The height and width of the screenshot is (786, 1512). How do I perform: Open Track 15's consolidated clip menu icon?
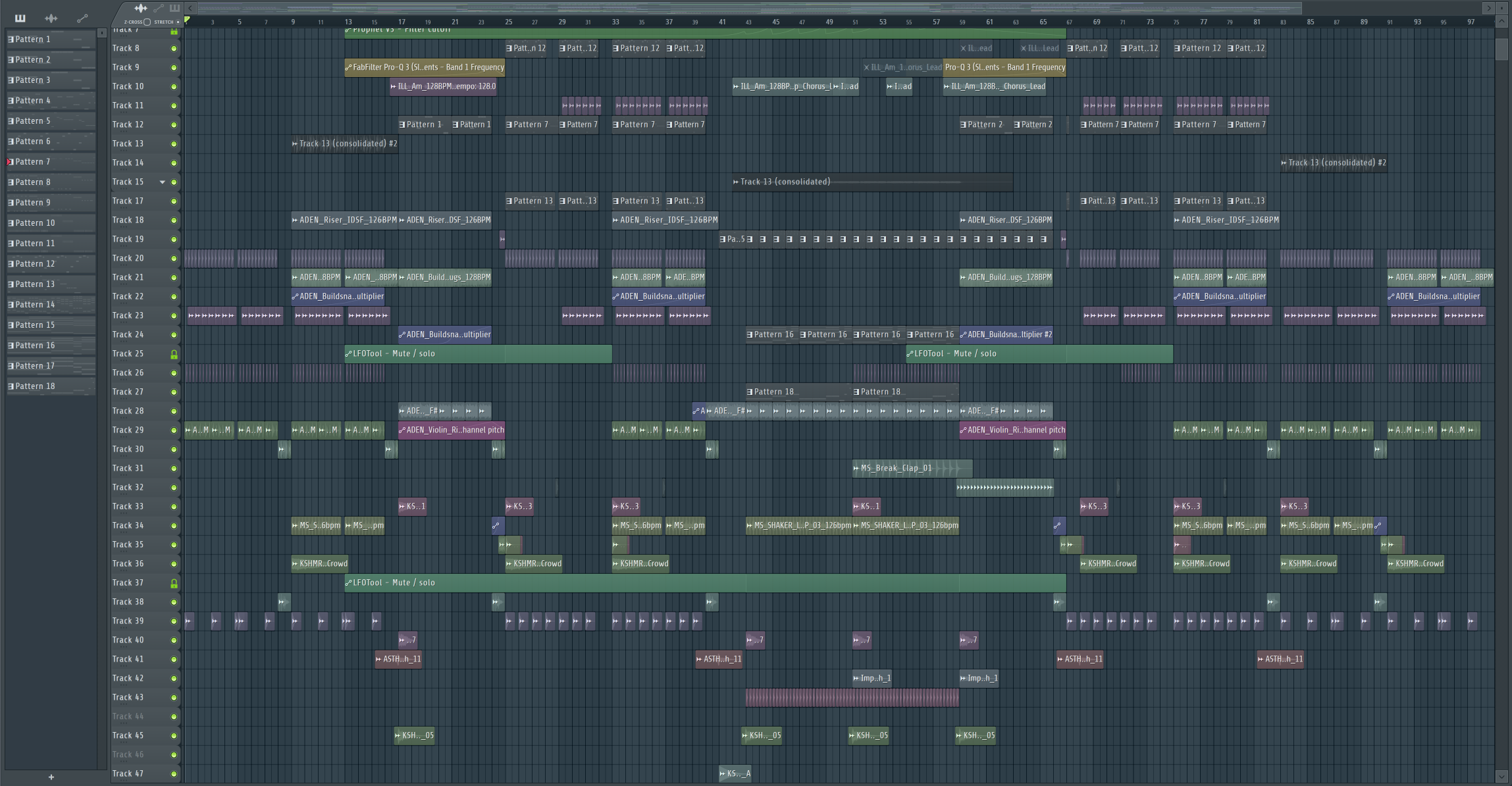736,182
